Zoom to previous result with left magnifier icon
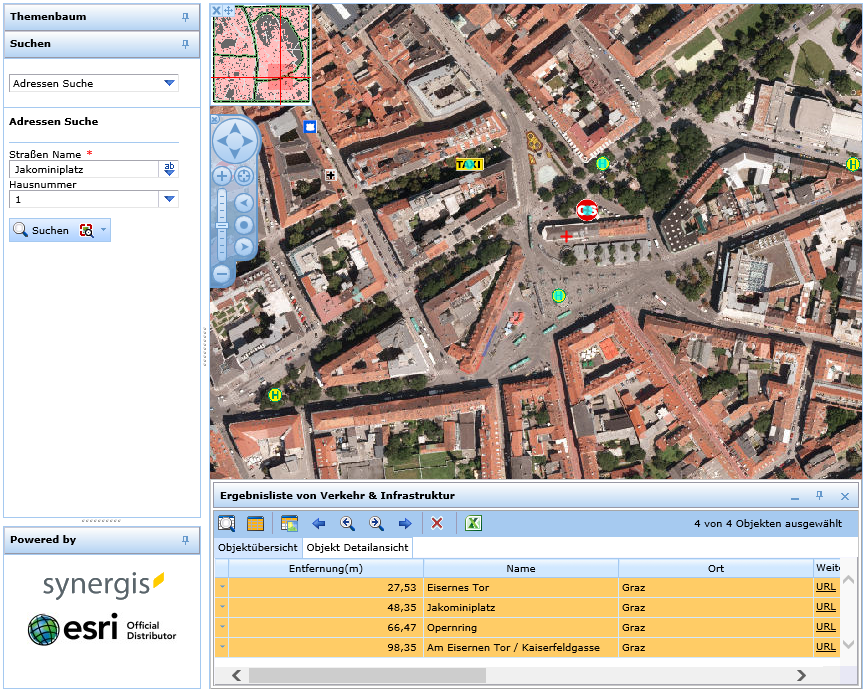866x693 pixels. pos(347,523)
